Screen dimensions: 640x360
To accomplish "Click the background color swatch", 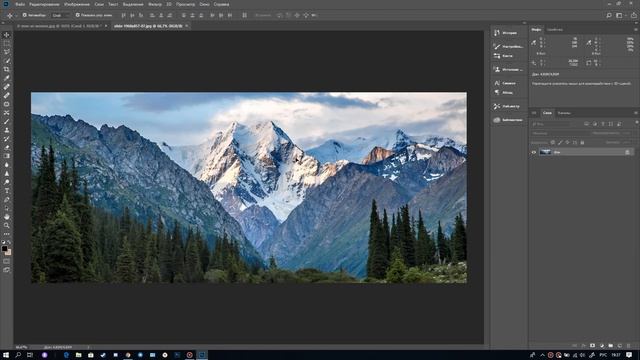I will tap(9, 252).
